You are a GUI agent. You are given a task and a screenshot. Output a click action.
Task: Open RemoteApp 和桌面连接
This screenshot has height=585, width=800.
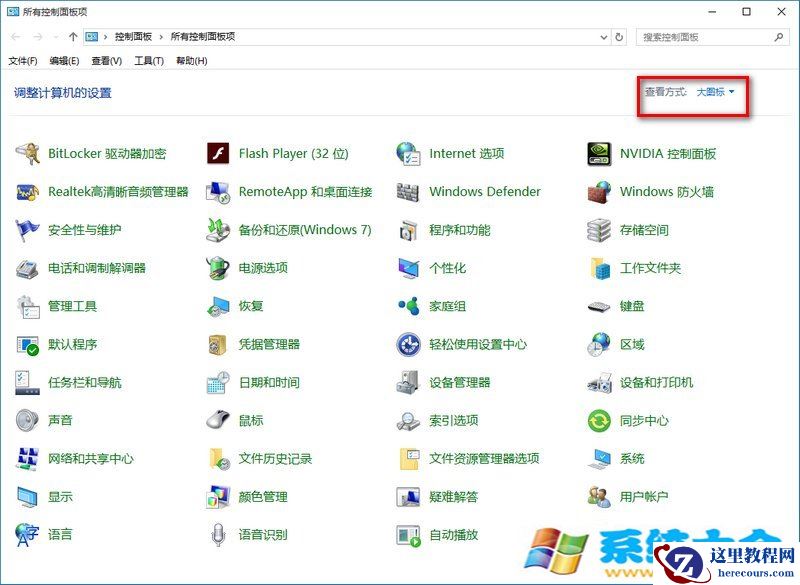[x=303, y=191]
